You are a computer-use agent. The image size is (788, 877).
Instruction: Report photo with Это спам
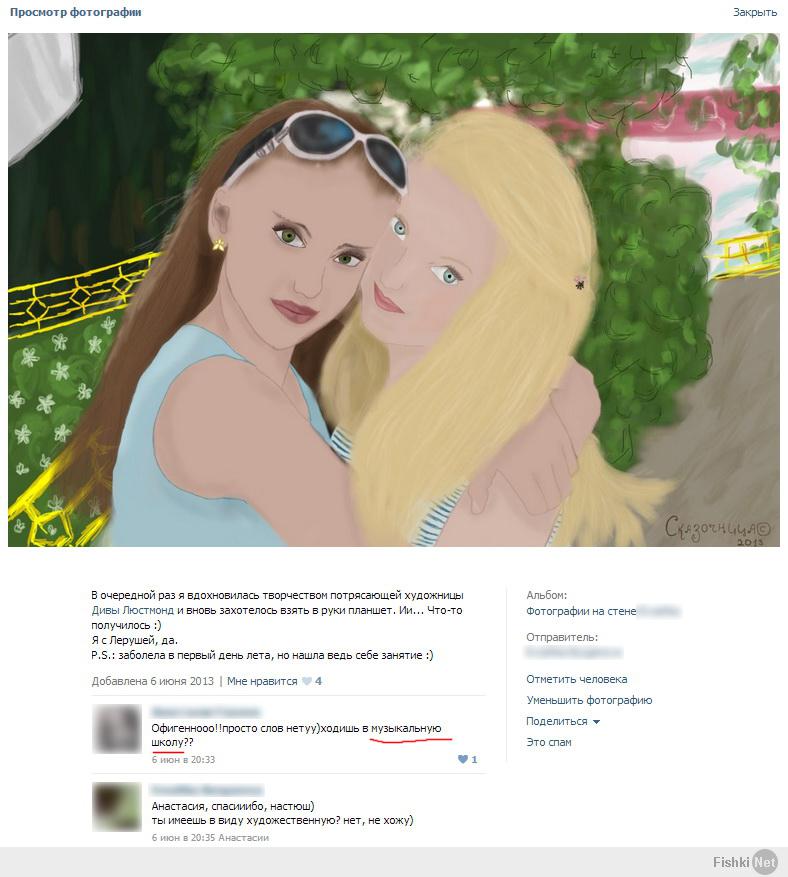pyautogui.click(x=549, y=742)
